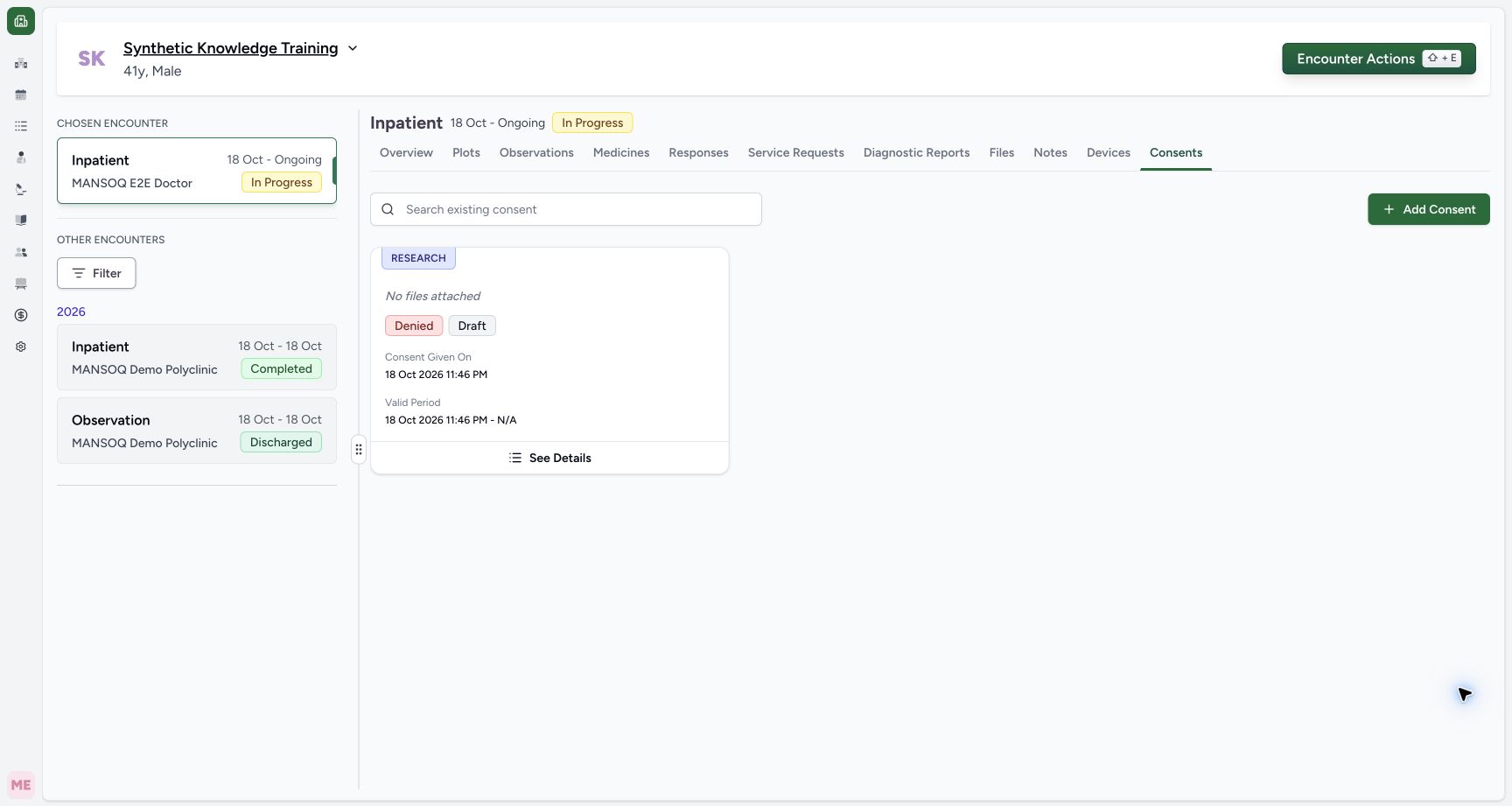
Task: Switch to the Responses tab
Action: (698, 152)
